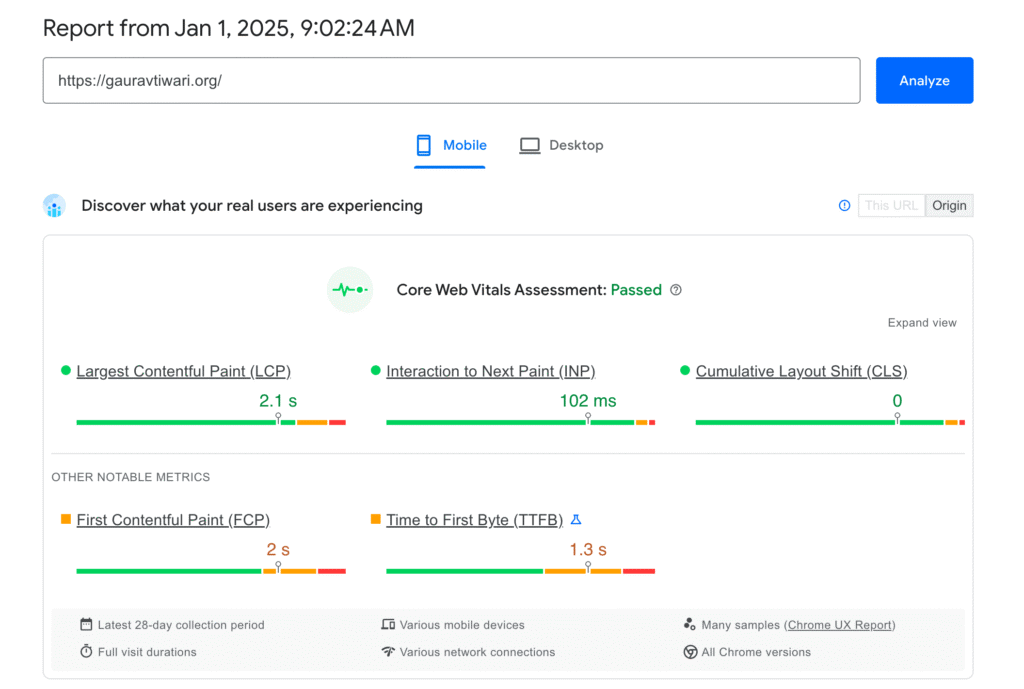Open Expand view for metrics
This screenshot has width=1024, height=689.
922,322
